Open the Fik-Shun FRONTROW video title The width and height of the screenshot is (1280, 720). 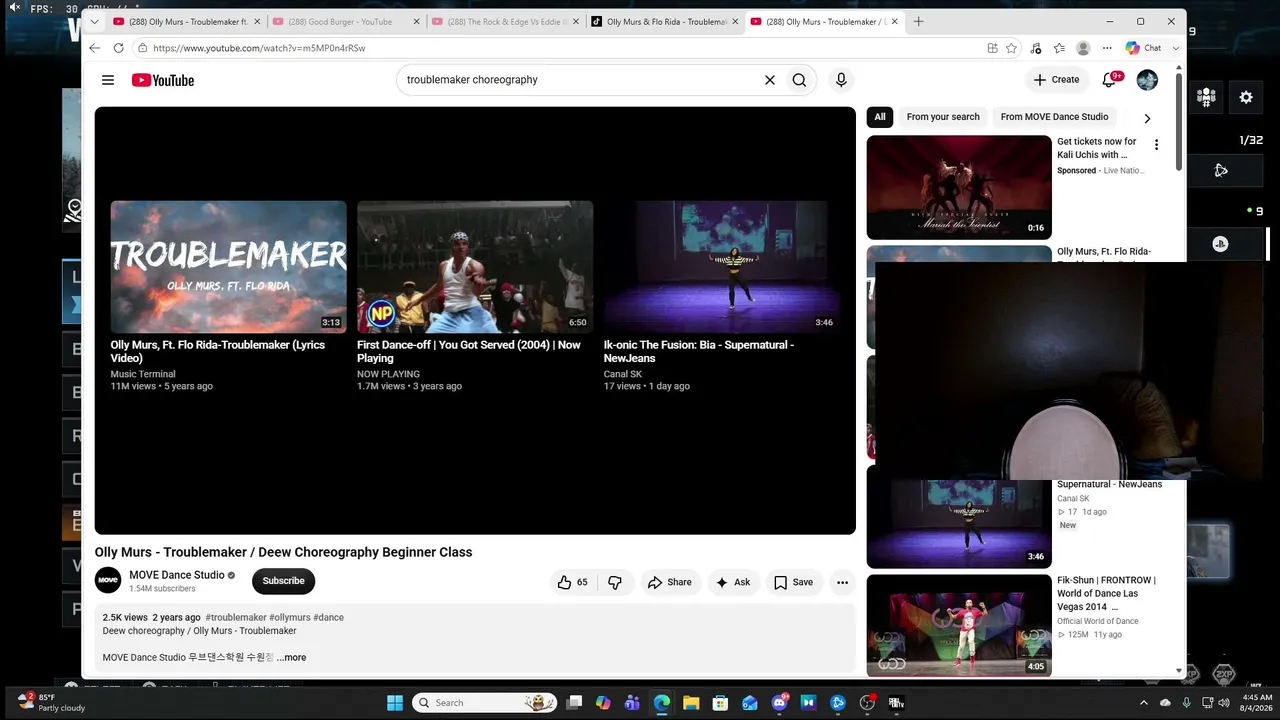pyautogui.click(x=1106, y=593)
